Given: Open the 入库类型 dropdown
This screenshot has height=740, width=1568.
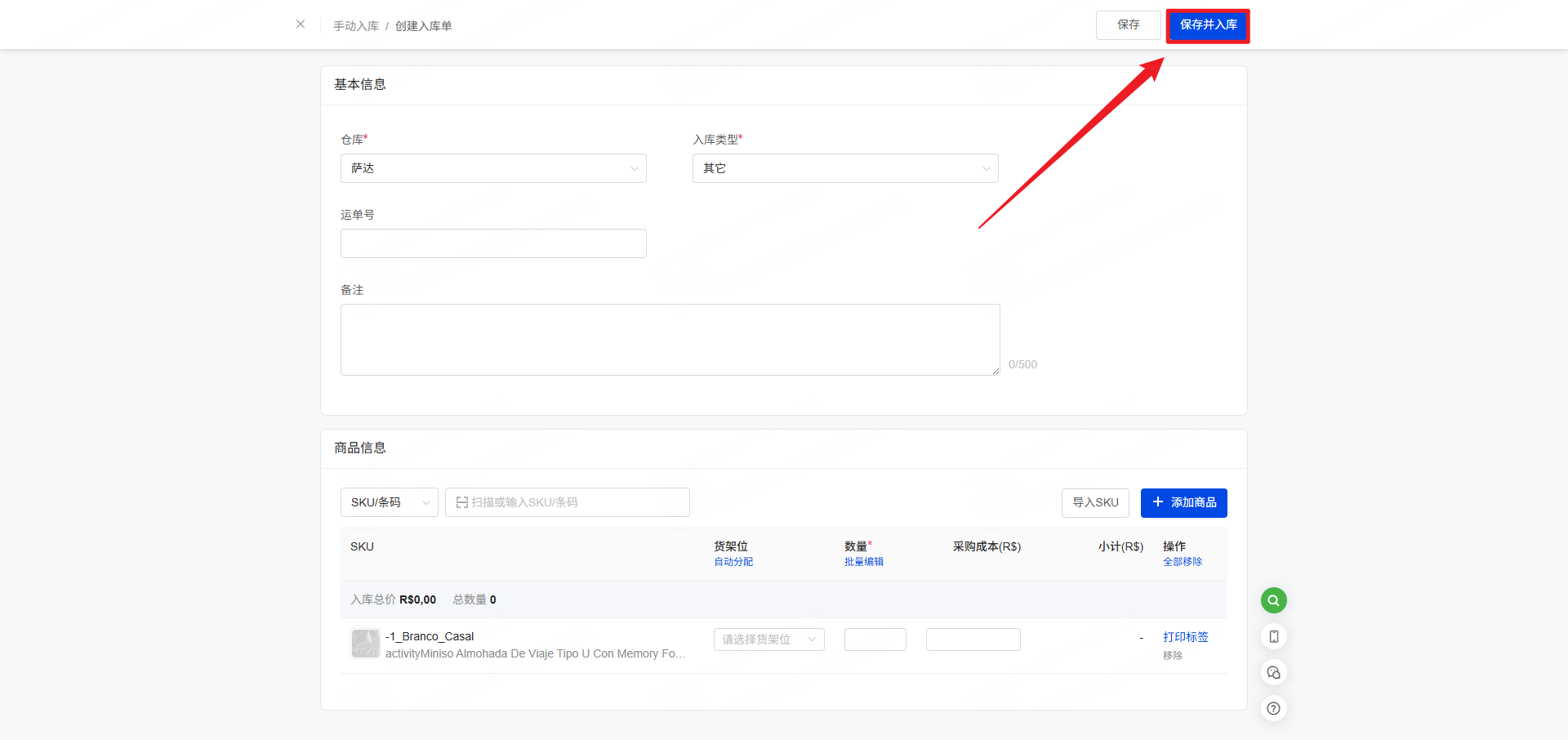Looking at the screenshot, I should click(844, 168).
